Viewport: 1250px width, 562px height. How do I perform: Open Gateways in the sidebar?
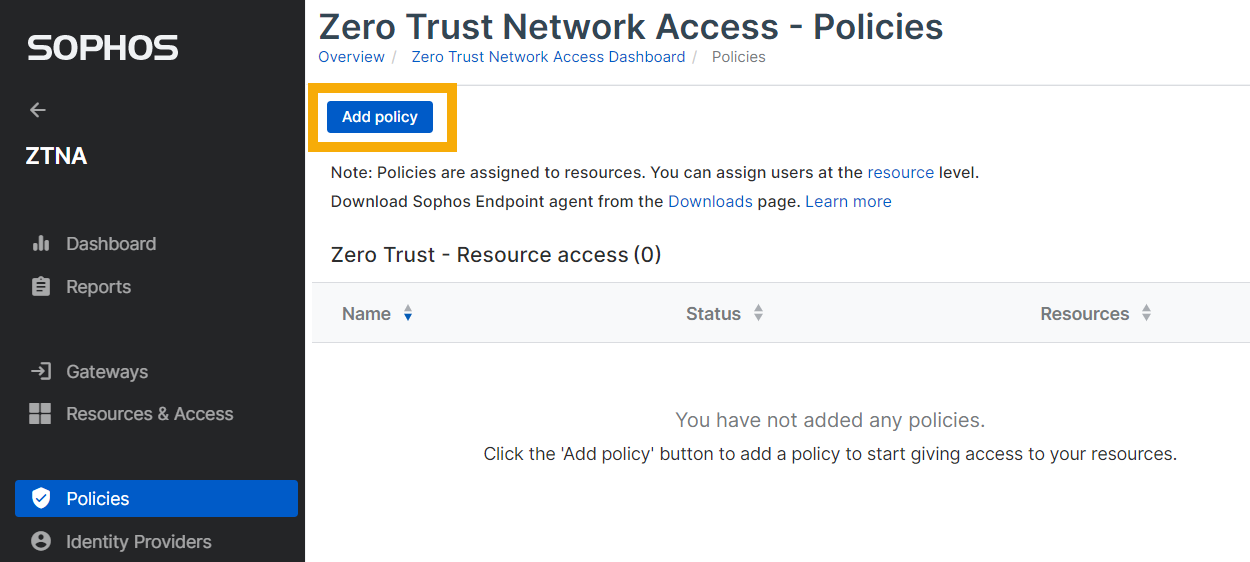[x=107, y=372]
